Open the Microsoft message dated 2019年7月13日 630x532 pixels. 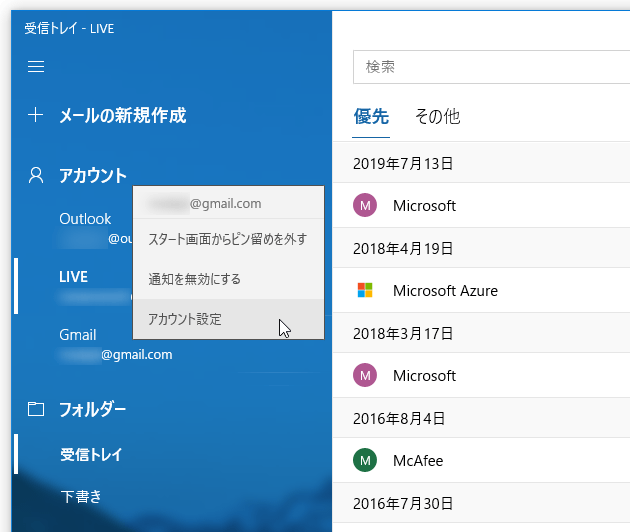coord(481,205)
